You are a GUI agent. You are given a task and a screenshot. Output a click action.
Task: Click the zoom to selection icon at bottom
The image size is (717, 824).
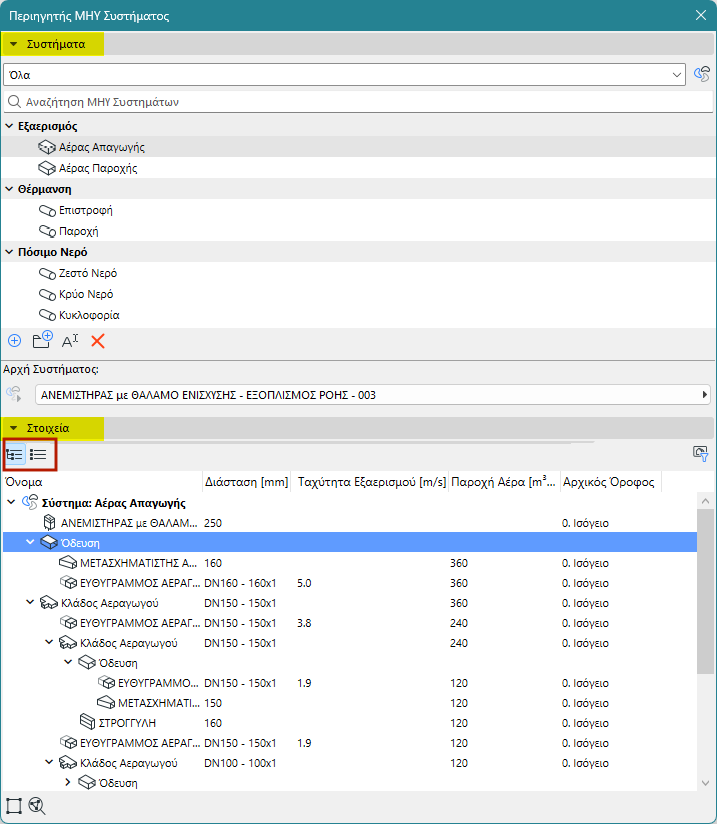(37, 806)
